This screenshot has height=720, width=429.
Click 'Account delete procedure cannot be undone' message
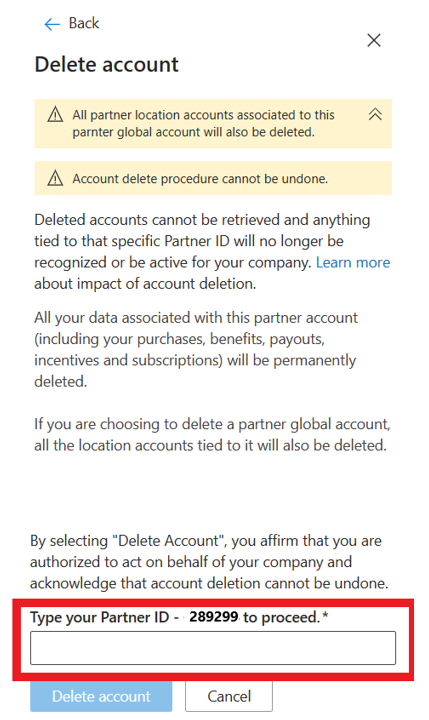click(x=200, y=179)
